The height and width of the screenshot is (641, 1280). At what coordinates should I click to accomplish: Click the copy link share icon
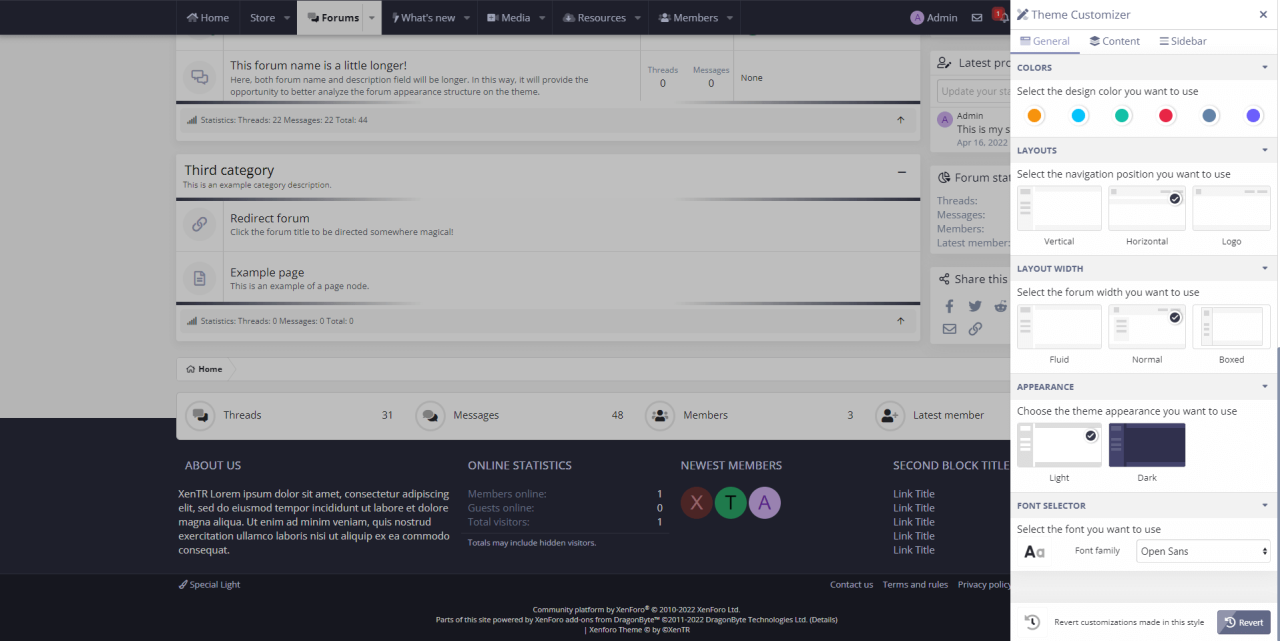pos(975,329)
